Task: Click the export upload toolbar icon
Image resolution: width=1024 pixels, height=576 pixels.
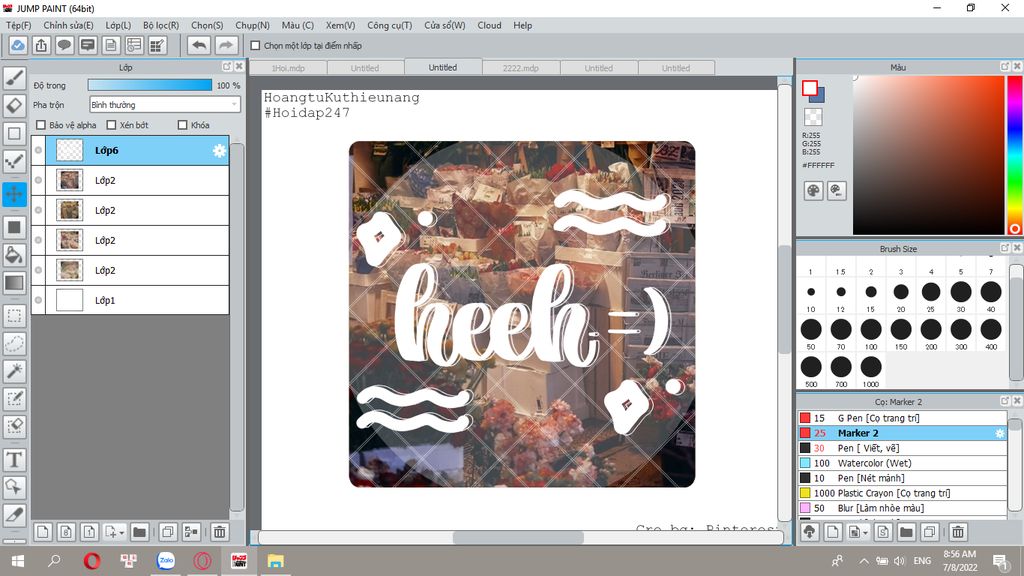Action: (x=41, y=45)
